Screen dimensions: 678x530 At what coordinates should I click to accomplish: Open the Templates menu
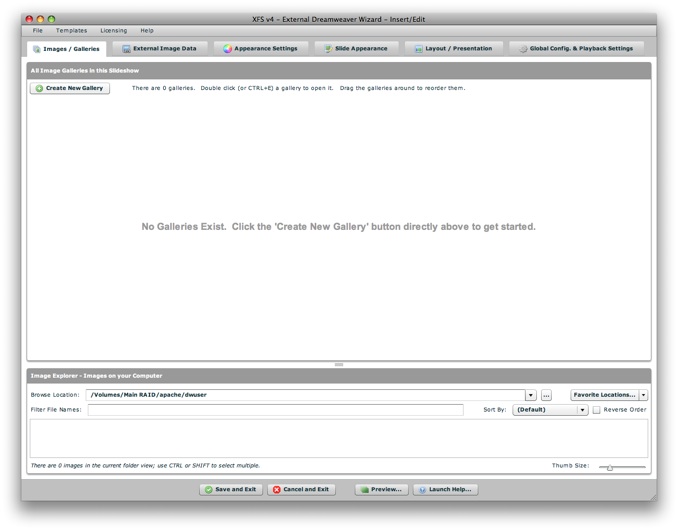point(71,31)
